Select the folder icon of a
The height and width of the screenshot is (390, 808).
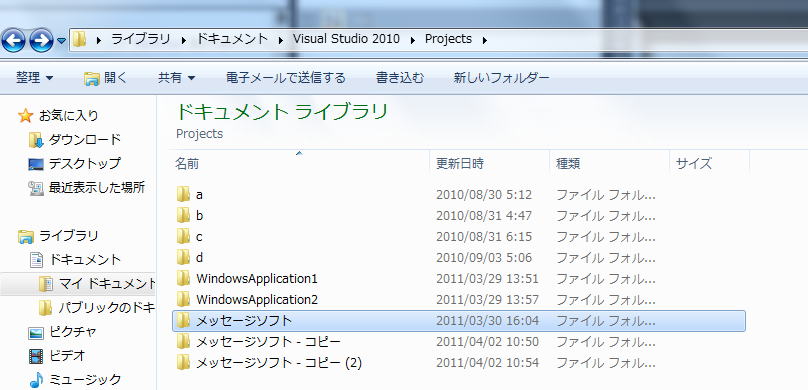pos(183,194)
